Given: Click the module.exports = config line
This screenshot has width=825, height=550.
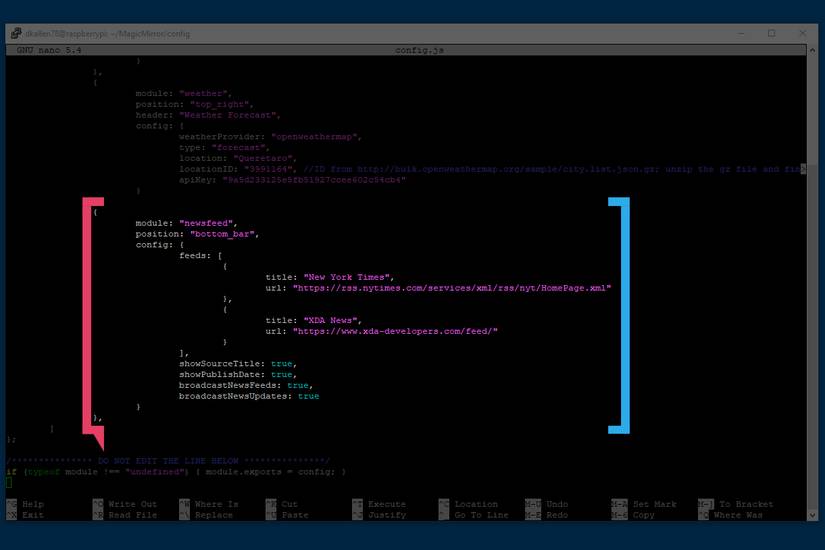Looking at the screenshot, I should click(176, 472).
